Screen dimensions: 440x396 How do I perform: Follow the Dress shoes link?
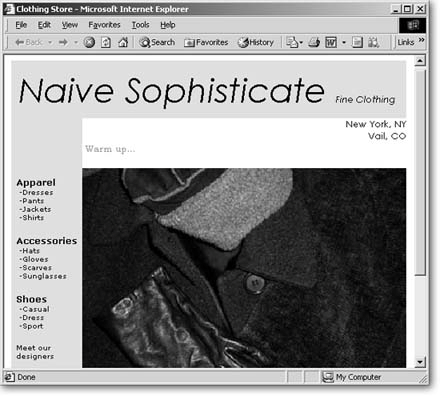(32, 318)
